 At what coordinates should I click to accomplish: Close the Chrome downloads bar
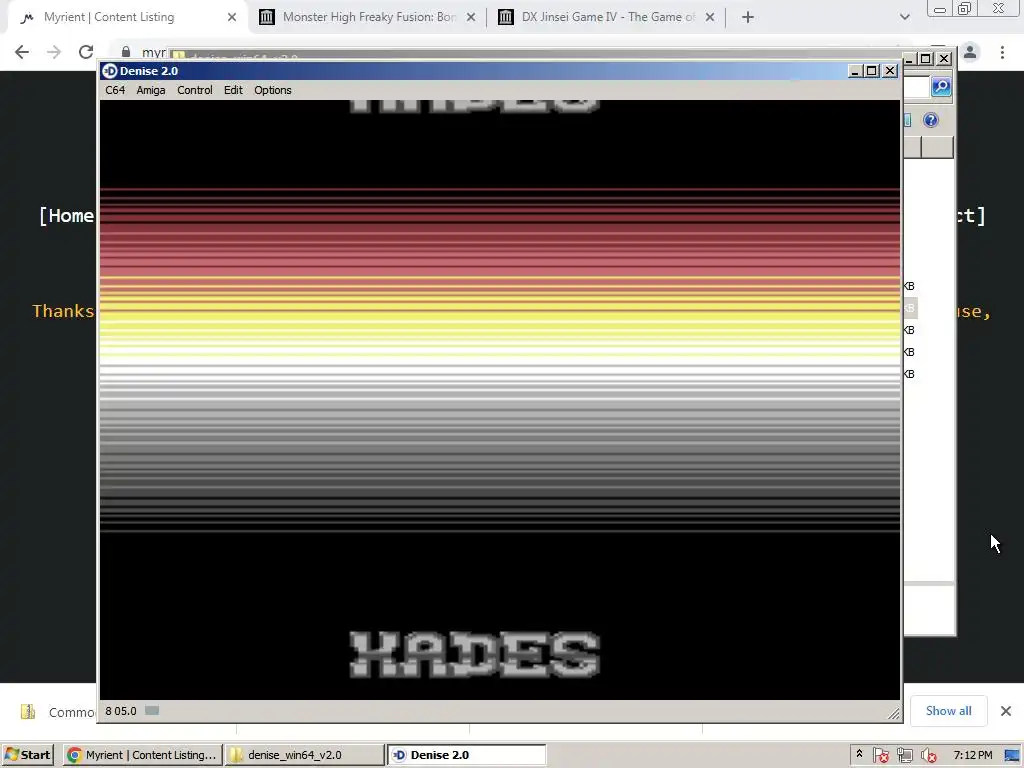point(1006,711)
